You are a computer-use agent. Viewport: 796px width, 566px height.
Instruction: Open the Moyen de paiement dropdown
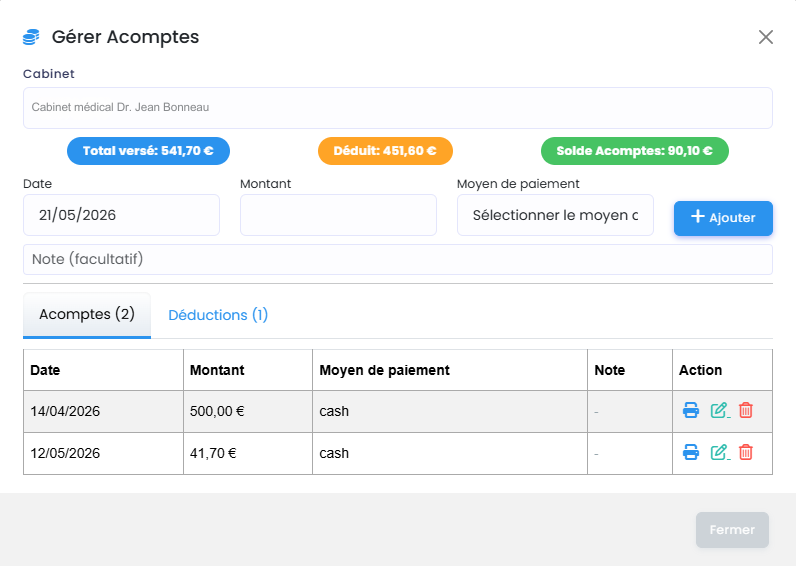[x=555, y=215]
